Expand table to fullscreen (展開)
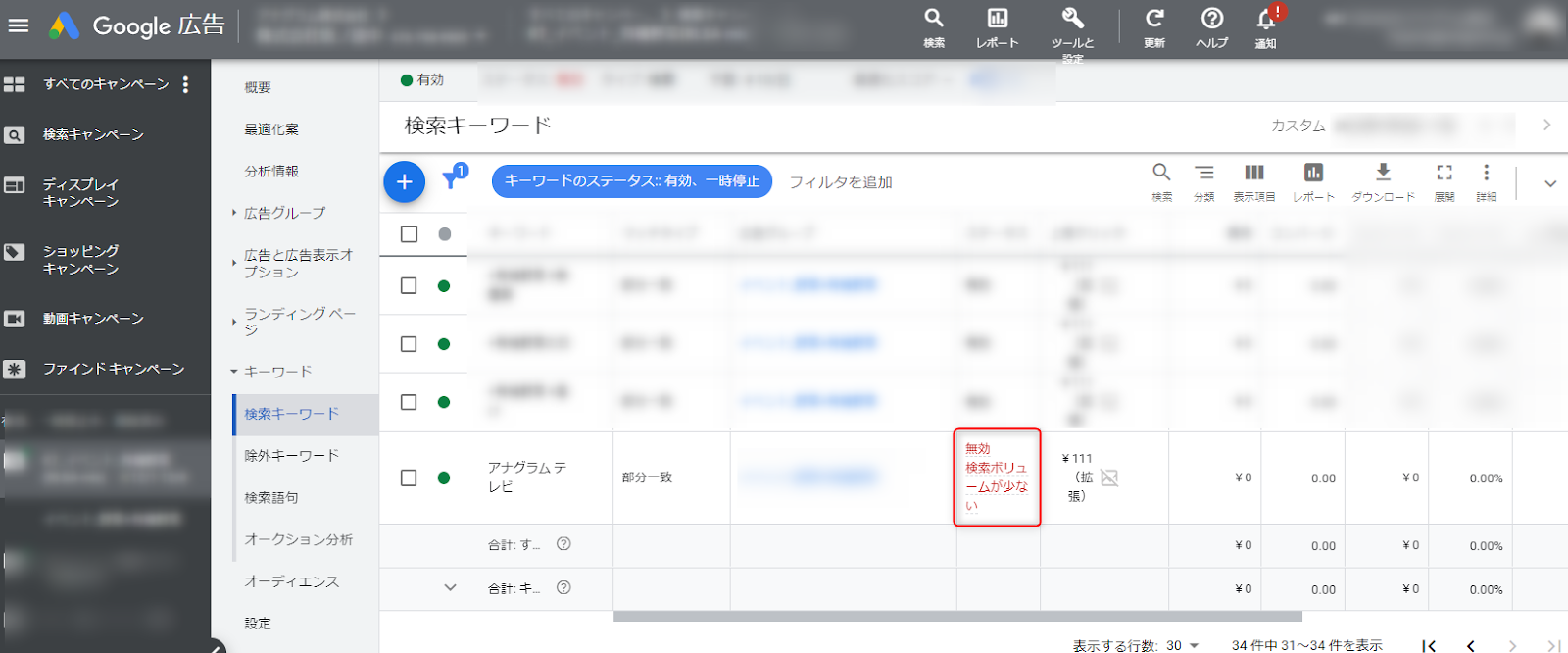The image size is (1568, 653). pos(1444,180)
